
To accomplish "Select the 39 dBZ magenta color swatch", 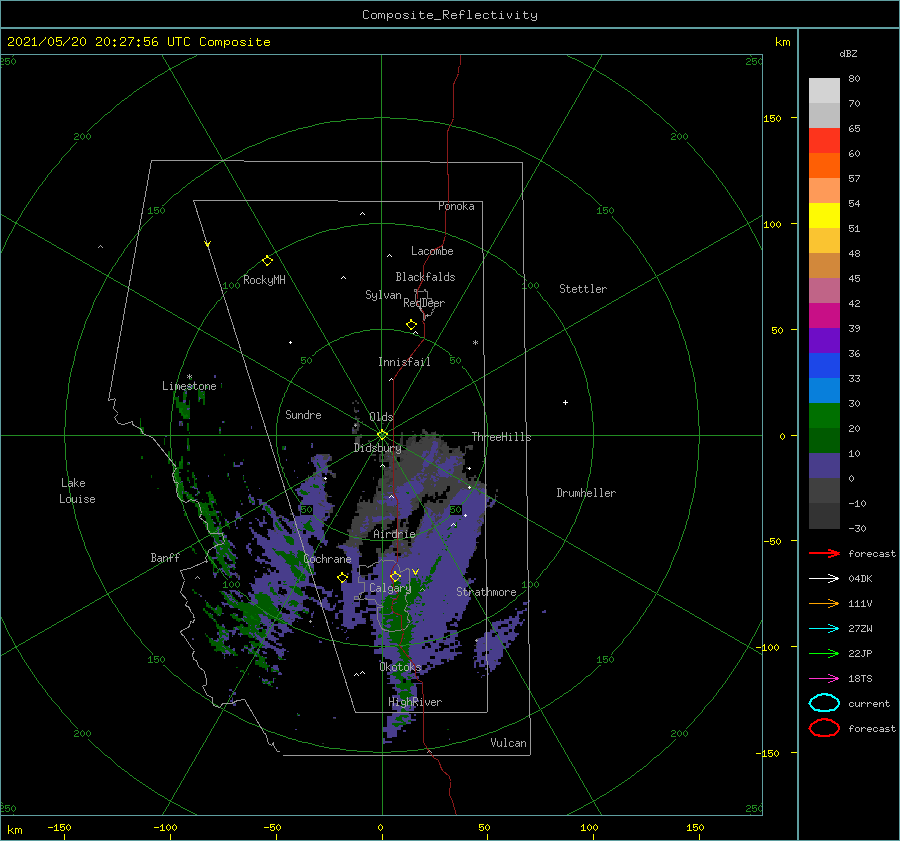I will pyautogui.click(x=824, y=315).
